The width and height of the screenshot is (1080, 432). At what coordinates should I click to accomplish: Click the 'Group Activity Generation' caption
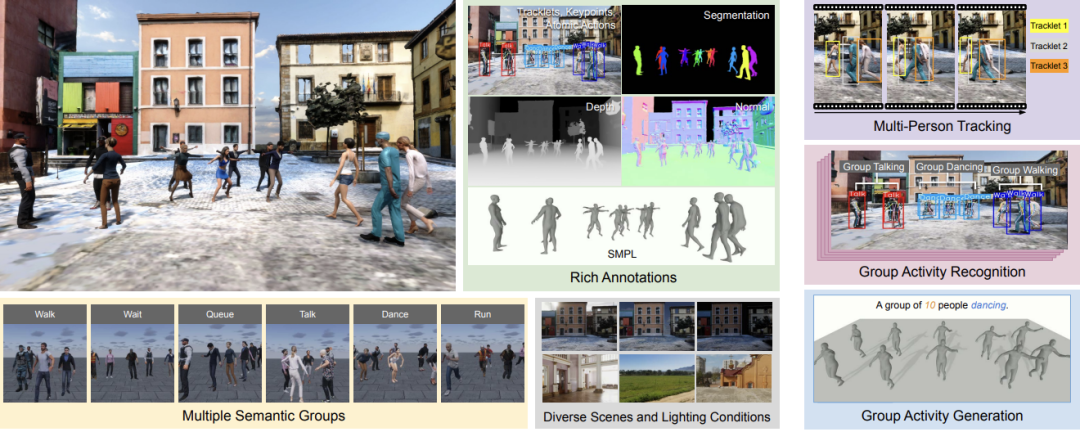pyautogui.click(x=942, y=415)
